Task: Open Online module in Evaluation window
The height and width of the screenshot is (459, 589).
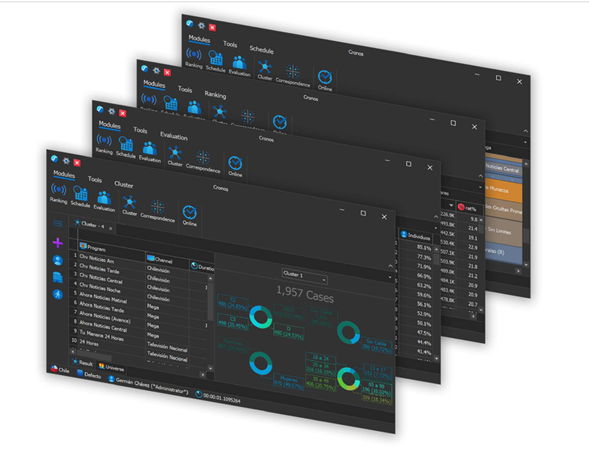Action: pyautogui.click(x=235, y=166)
